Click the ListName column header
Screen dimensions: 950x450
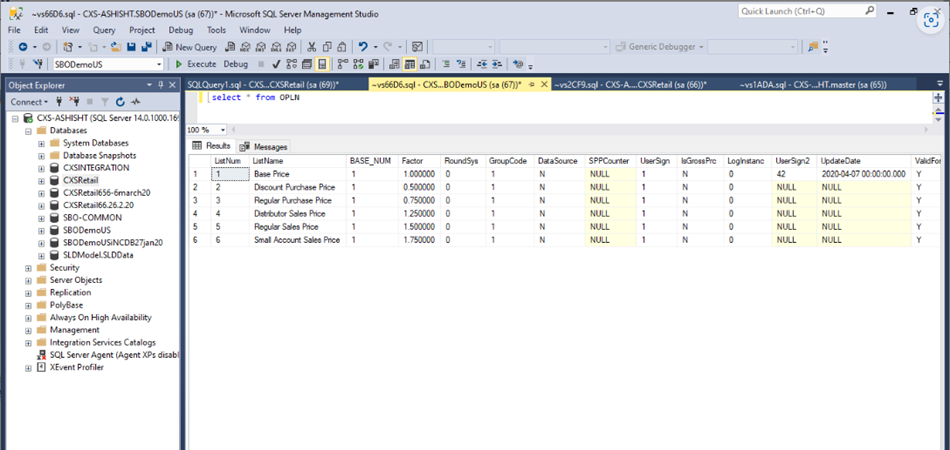coord(297,161)
